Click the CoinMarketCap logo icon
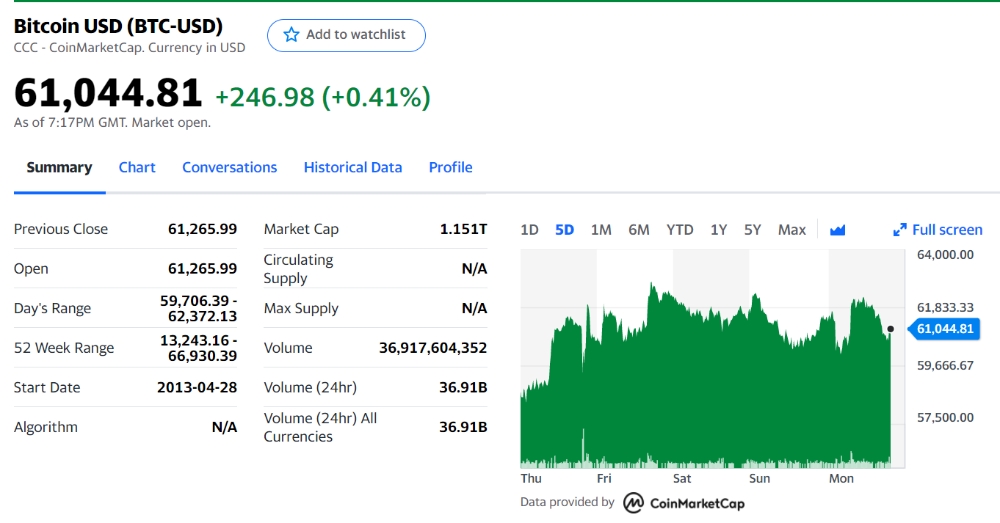1000x523 pixels. tap(633, 503)
